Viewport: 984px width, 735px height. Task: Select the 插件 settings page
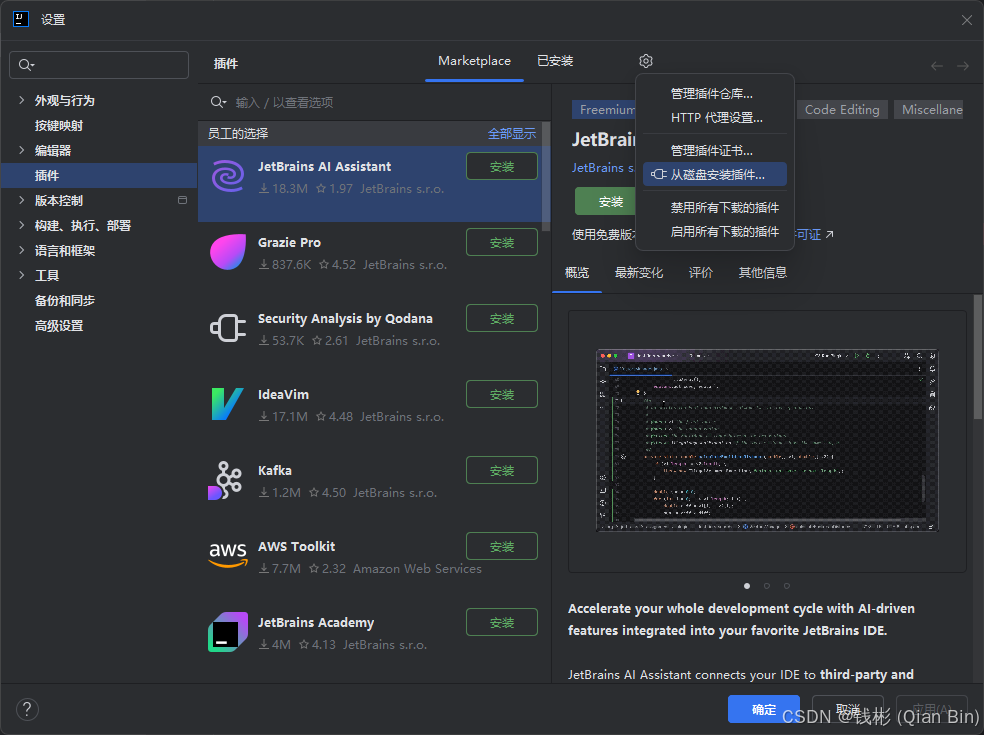click(99, 175)
